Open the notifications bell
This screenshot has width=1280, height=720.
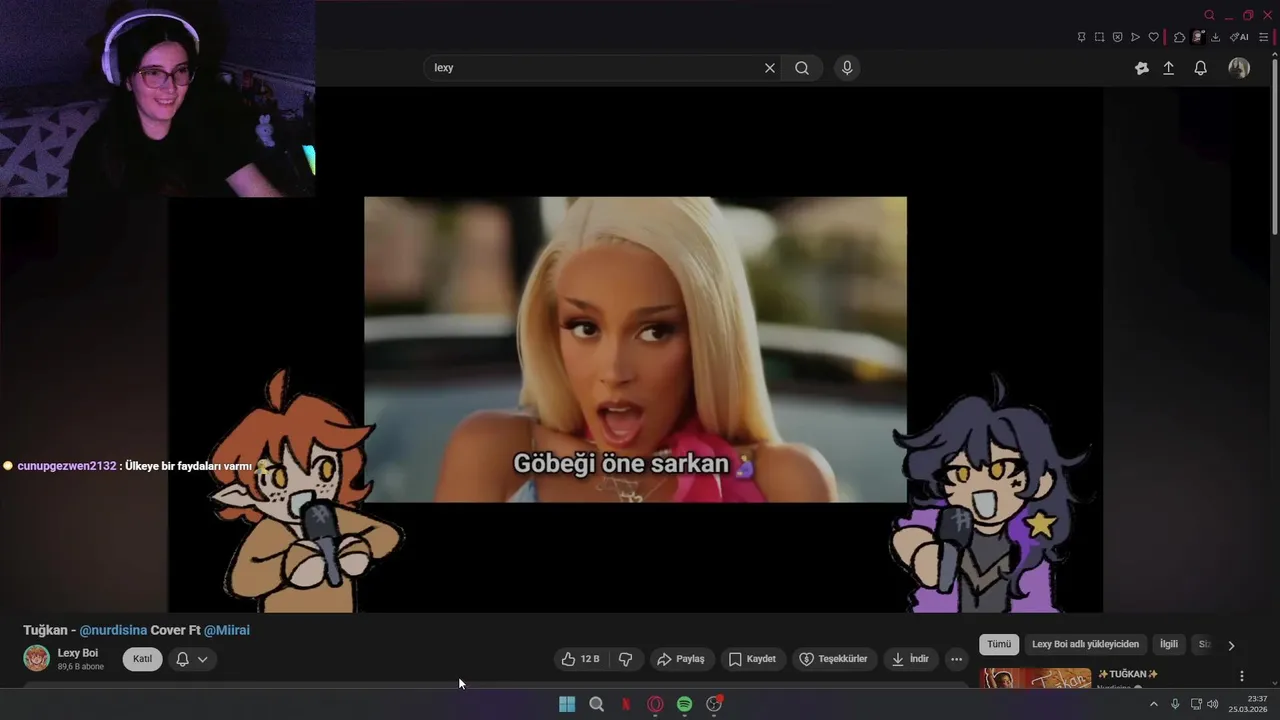(1201, 68)
